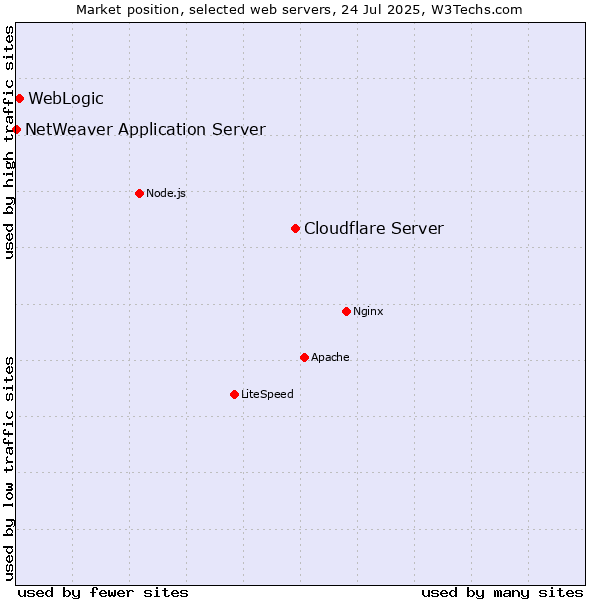Click the 'LiteSpeed' label text
This screenshot has height=600, width=600.
(x=267, y=394)
